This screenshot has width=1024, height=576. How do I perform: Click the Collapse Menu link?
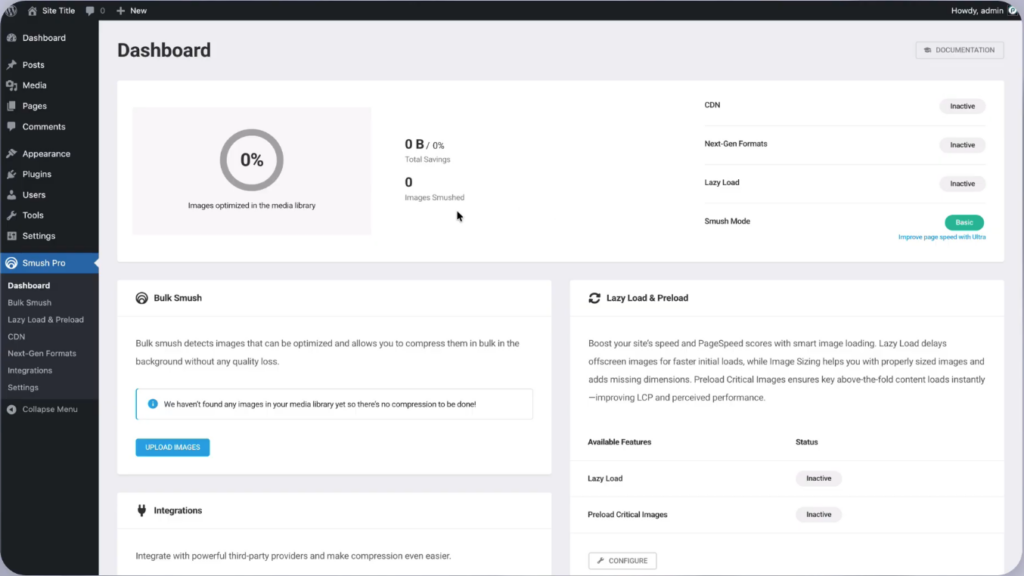50,409
